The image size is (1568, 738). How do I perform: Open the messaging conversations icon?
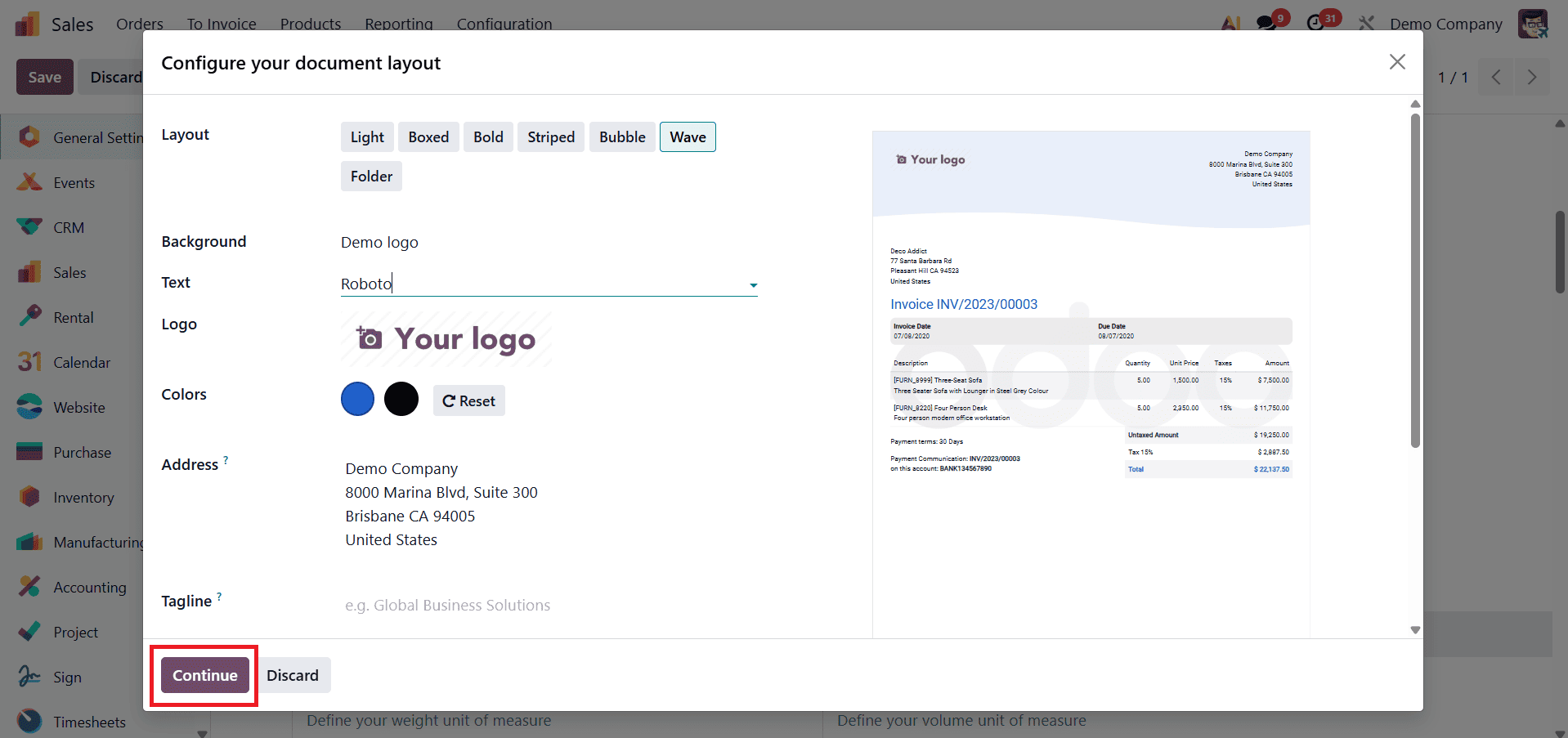click(x=1266, y=20)
